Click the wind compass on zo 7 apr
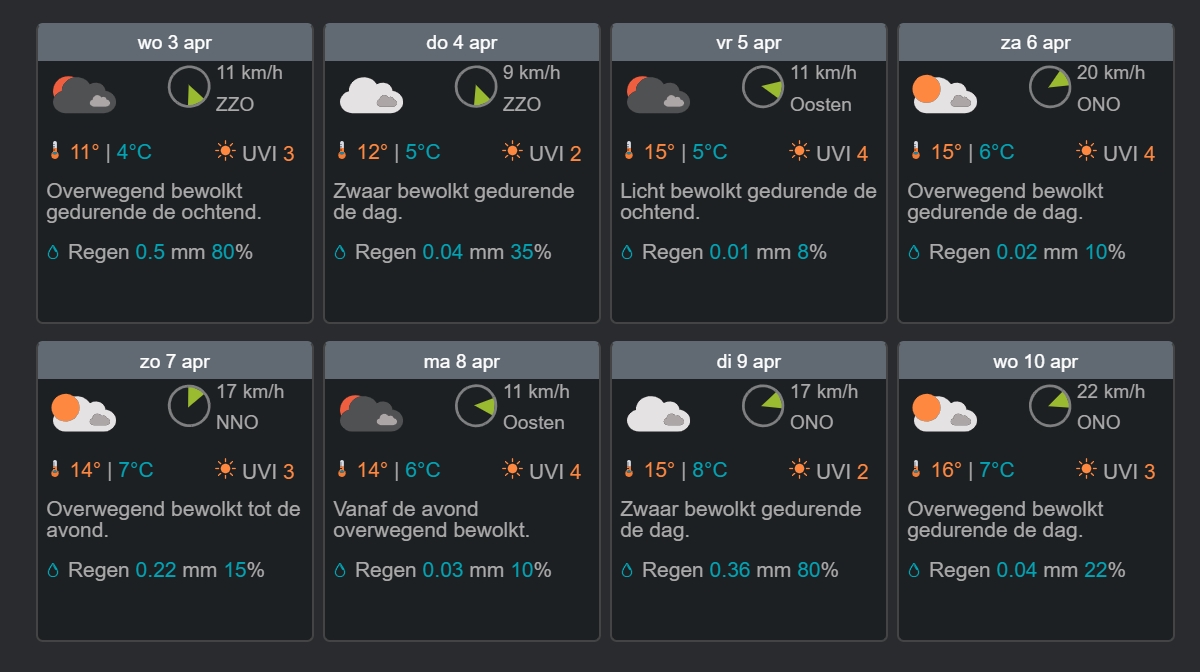Screen dimensions: 1200x672 [189, 405]
